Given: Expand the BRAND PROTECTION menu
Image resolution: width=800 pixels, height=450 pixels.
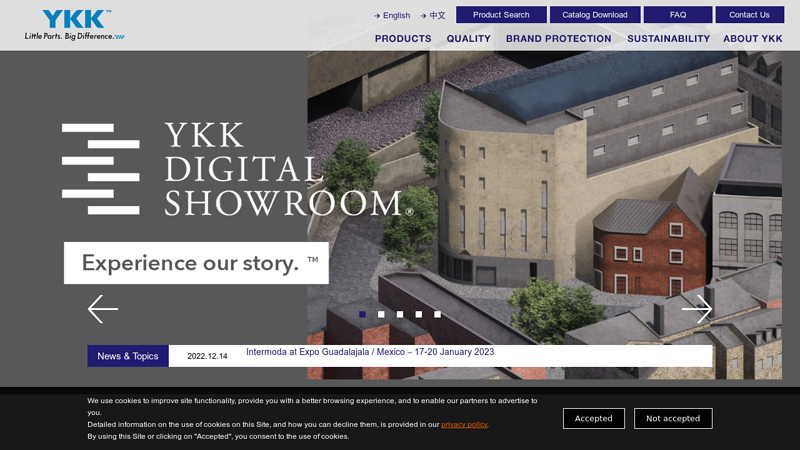Looking at the screenshot, I should (559, 39).
